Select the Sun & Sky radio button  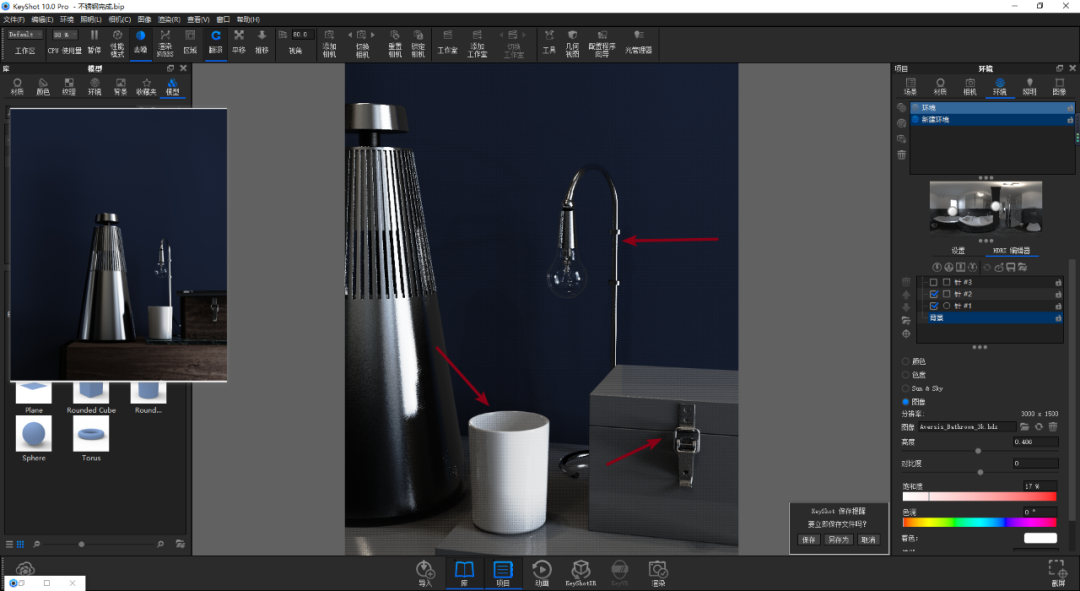click(906, 388)
